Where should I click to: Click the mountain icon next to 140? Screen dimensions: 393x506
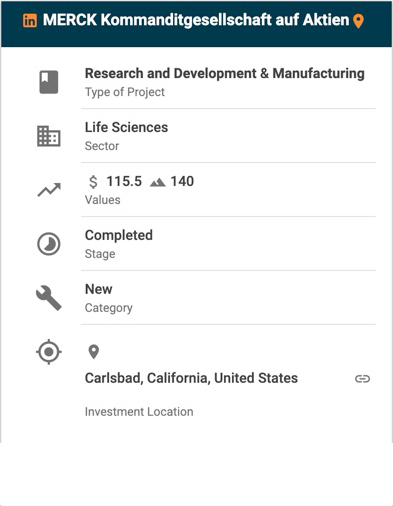point(158,182)
